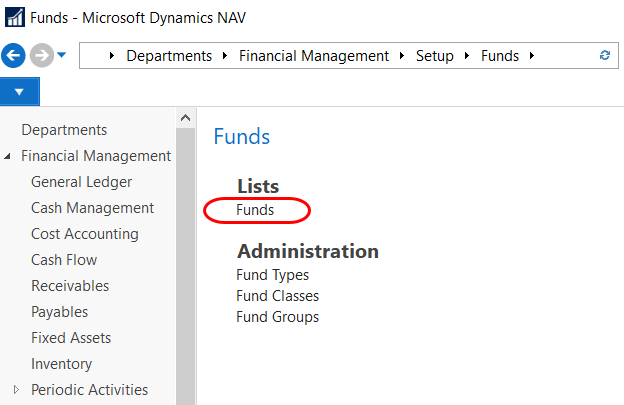
Task: Open the Funds list link
Action: tap(255, 210)
